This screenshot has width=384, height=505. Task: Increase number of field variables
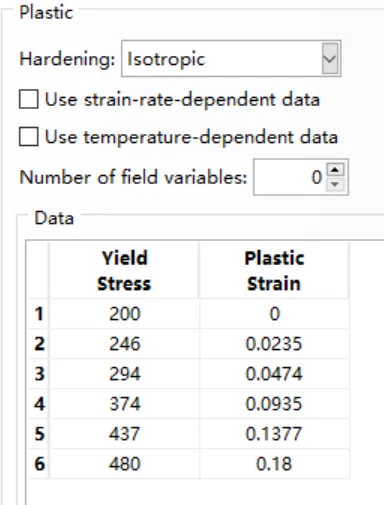pos(335,170)
